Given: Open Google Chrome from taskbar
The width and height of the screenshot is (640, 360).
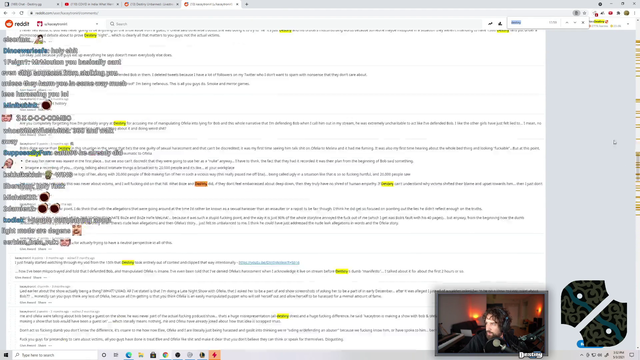Looking at the screenshot, I should 165,355.
